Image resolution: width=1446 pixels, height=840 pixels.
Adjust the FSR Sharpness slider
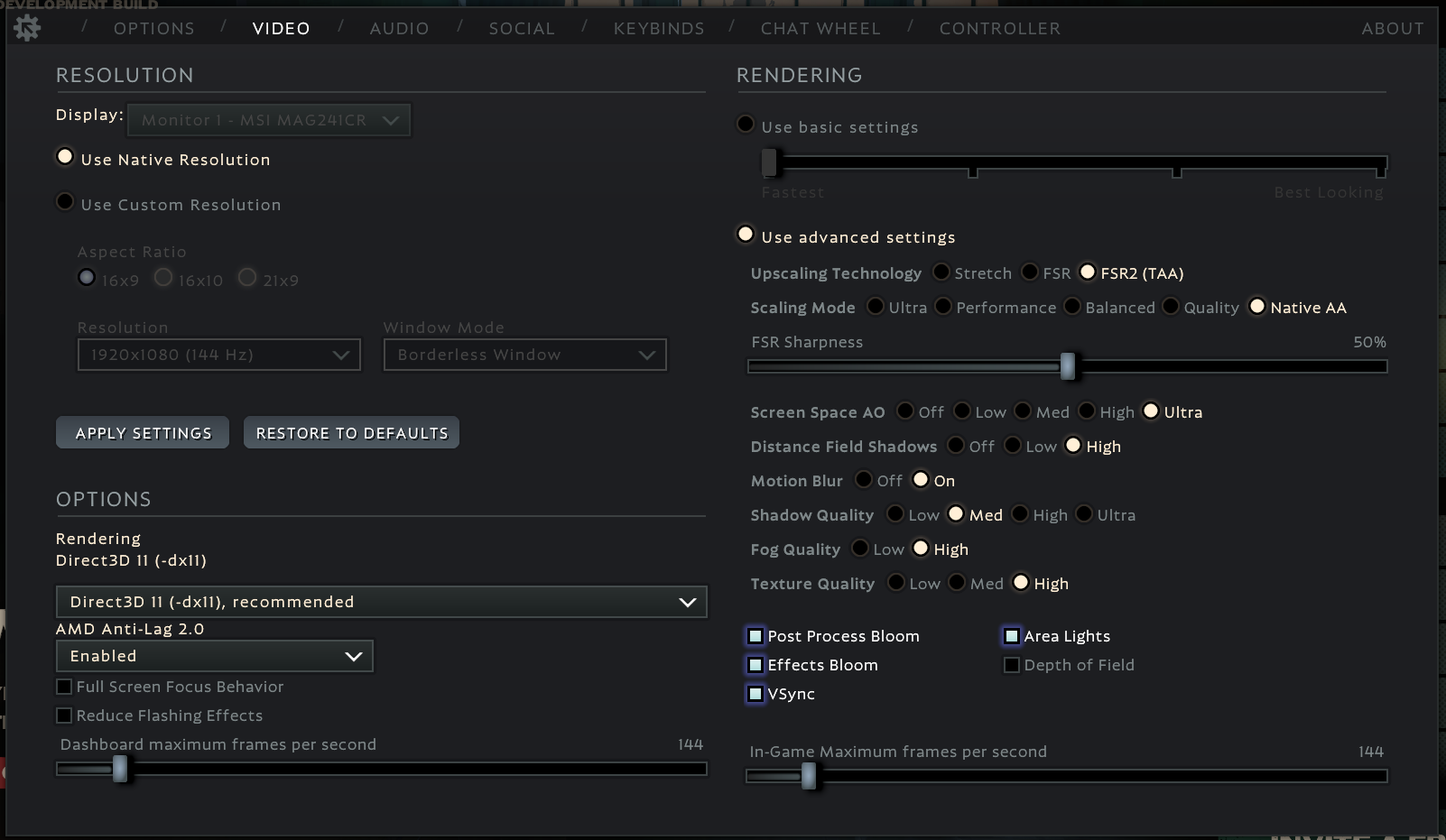tap(1068, 366)
